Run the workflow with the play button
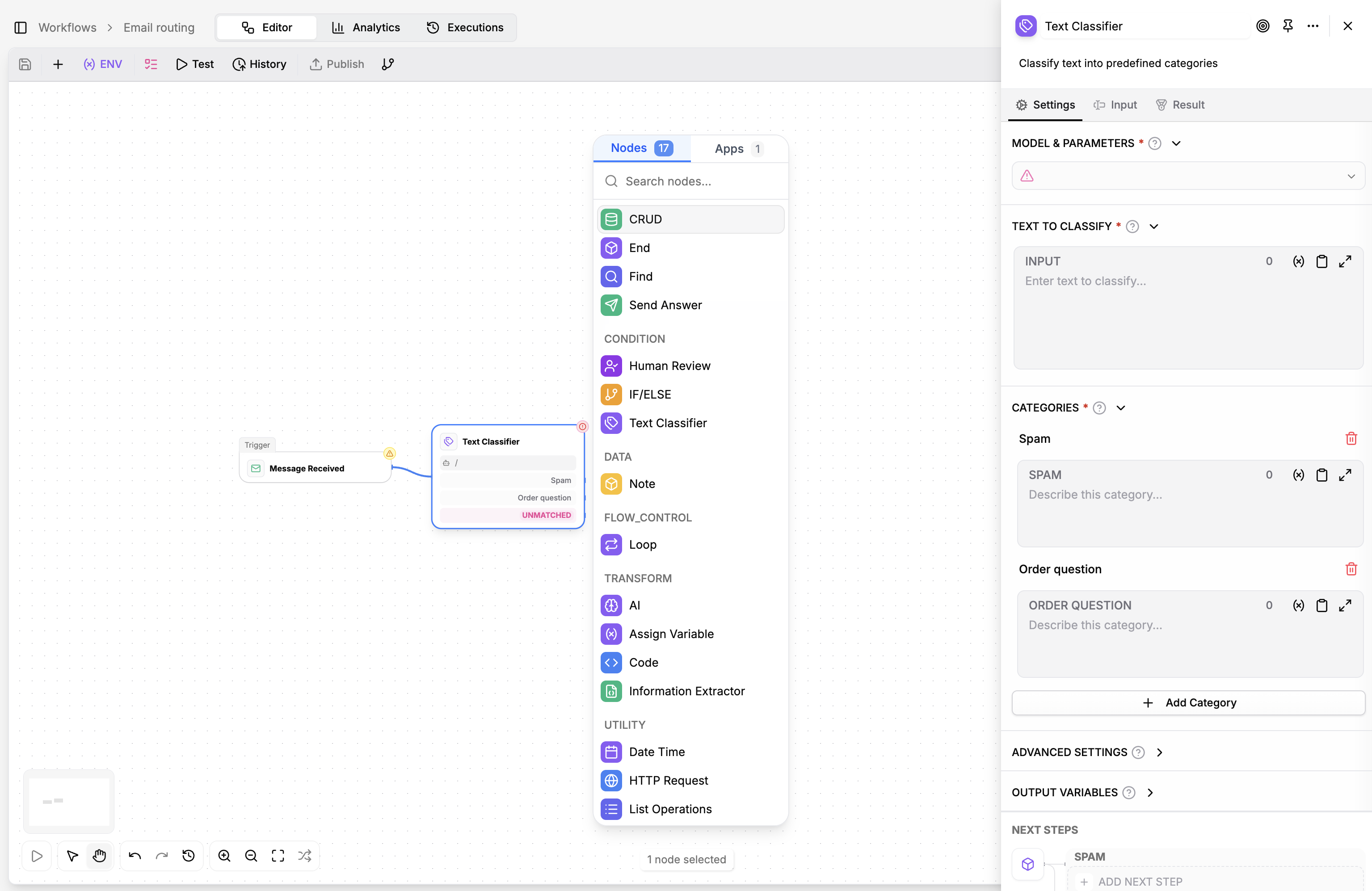The height and width of the screenshot is (891, 1372). pyautogui.click(x=36, y=855)
